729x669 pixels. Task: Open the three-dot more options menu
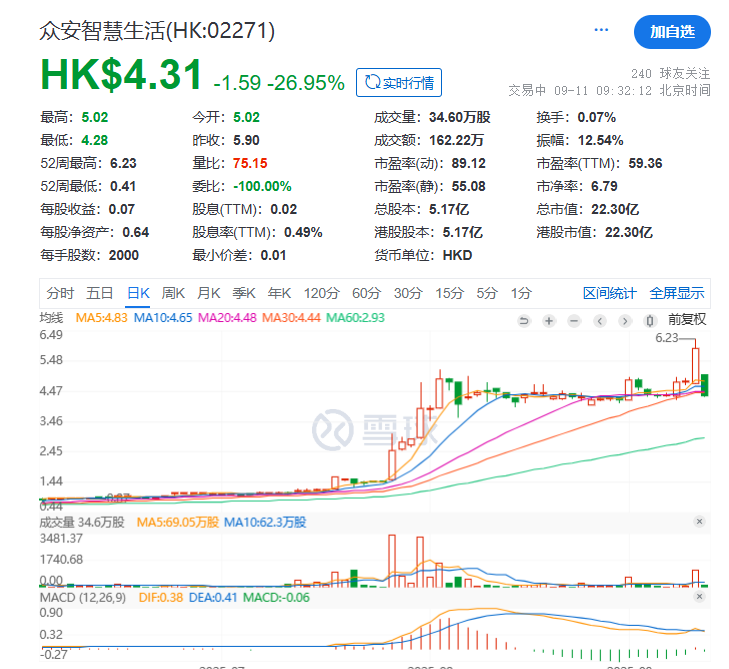tap(601, 30)
